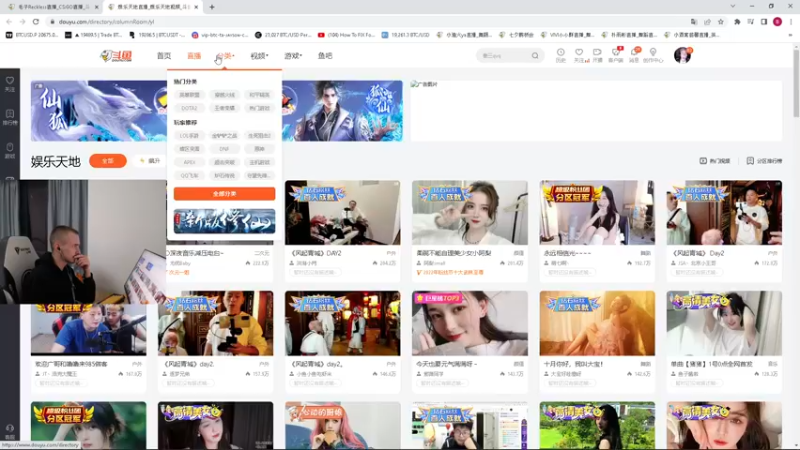Viewport: 800px width, 450px height.
Task: Click the share page icon in address bar
Action: coord(707,22)
